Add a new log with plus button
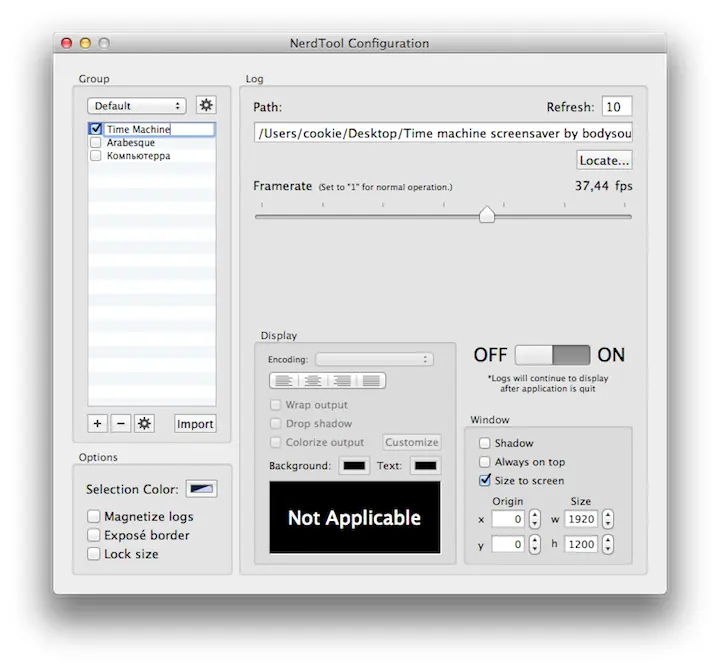This screenshot has height=668, width=720. [97, 423]
